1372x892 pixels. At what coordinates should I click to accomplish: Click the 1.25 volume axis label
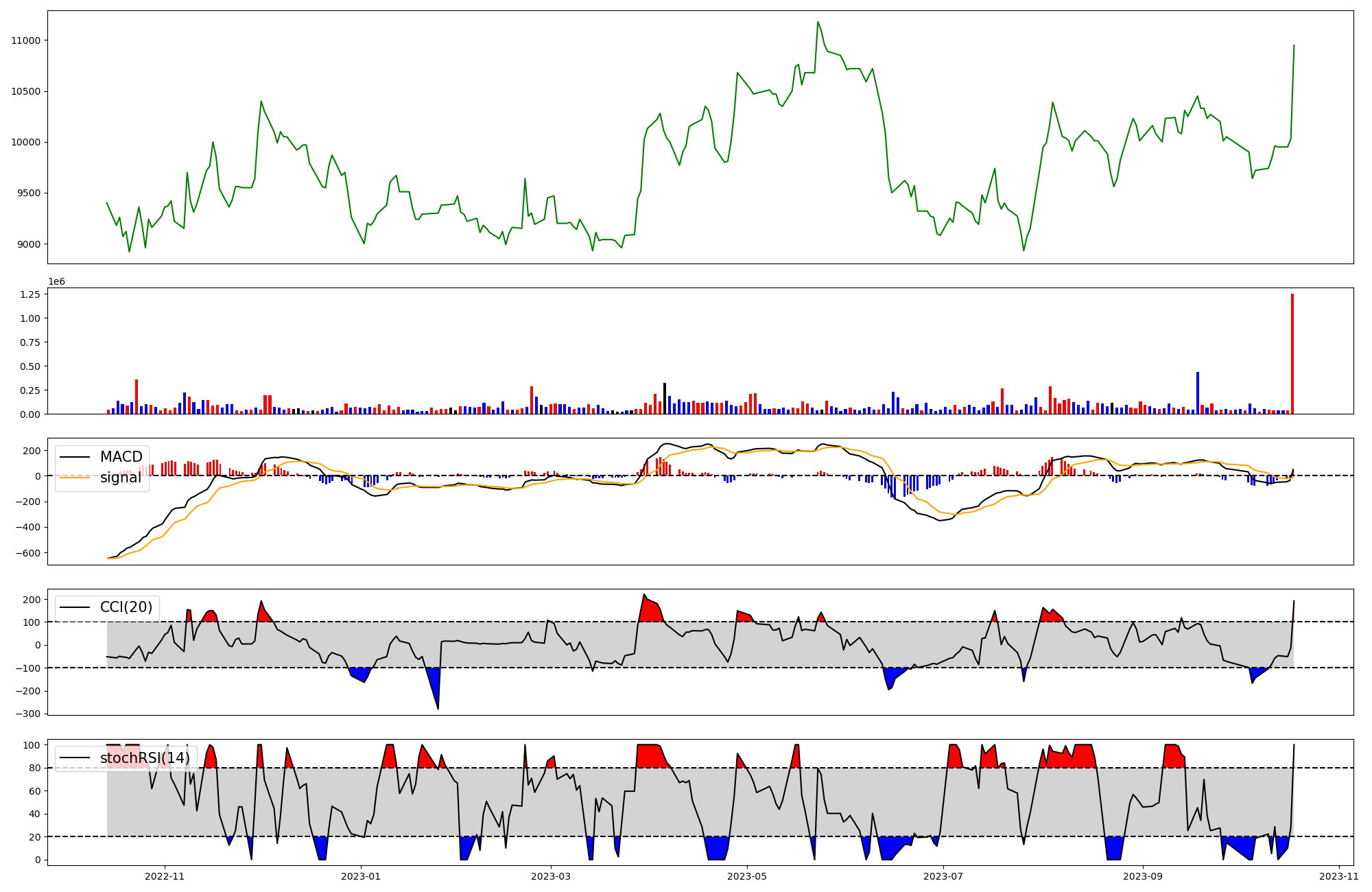pos(32,294)
